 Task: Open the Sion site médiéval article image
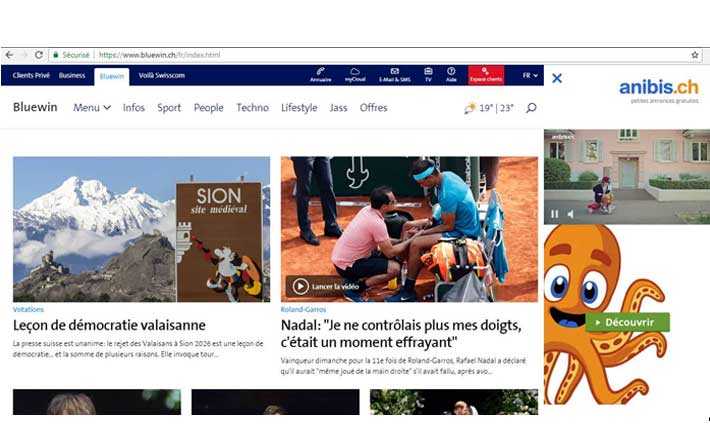click(x=141, y=229)
